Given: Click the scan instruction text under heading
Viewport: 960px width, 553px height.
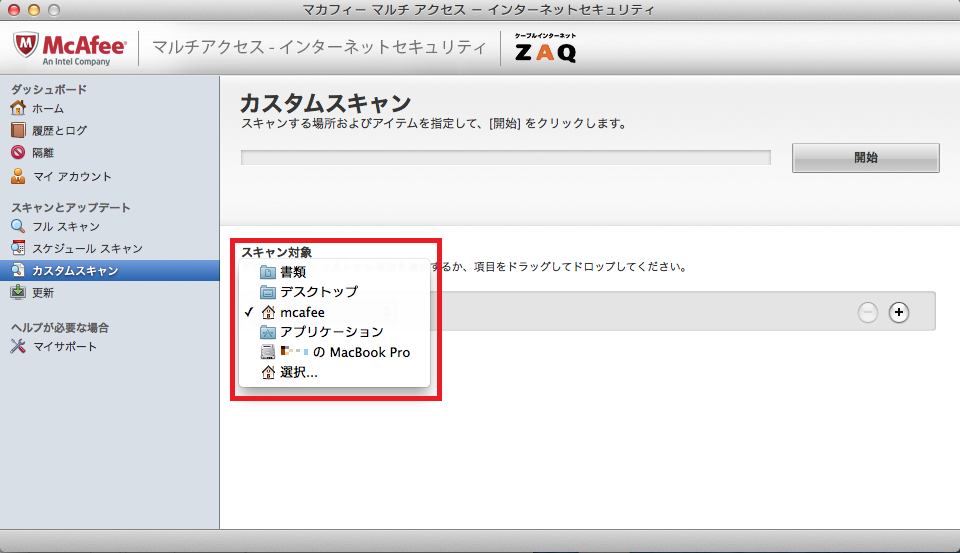Looking at the screenshot, I should tap(434, 124).
